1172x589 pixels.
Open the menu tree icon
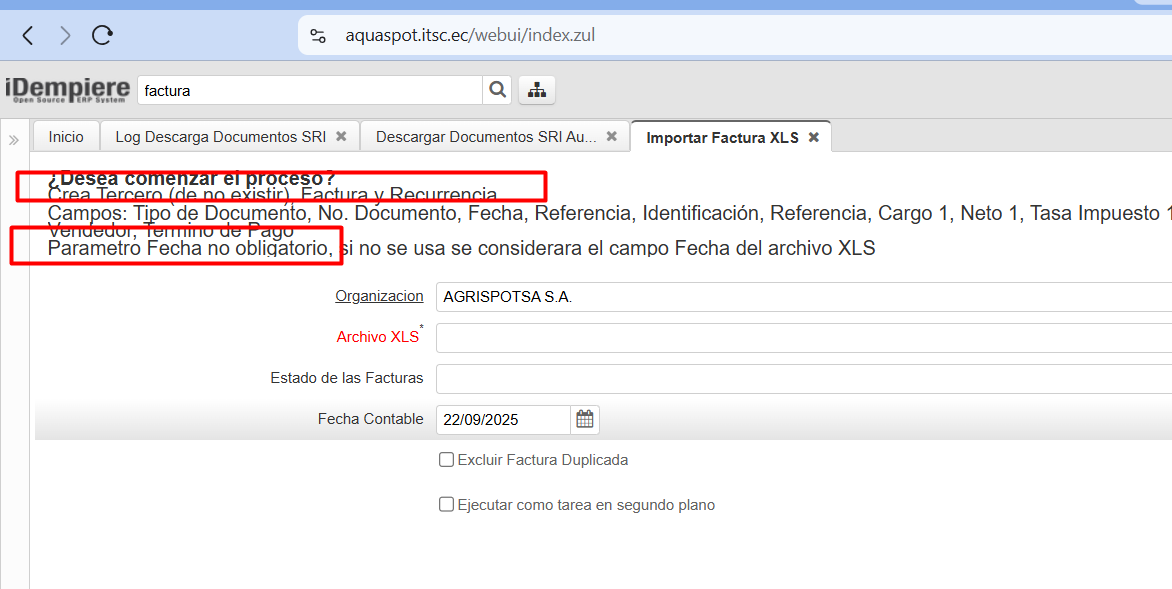click(x=537, y=90)
